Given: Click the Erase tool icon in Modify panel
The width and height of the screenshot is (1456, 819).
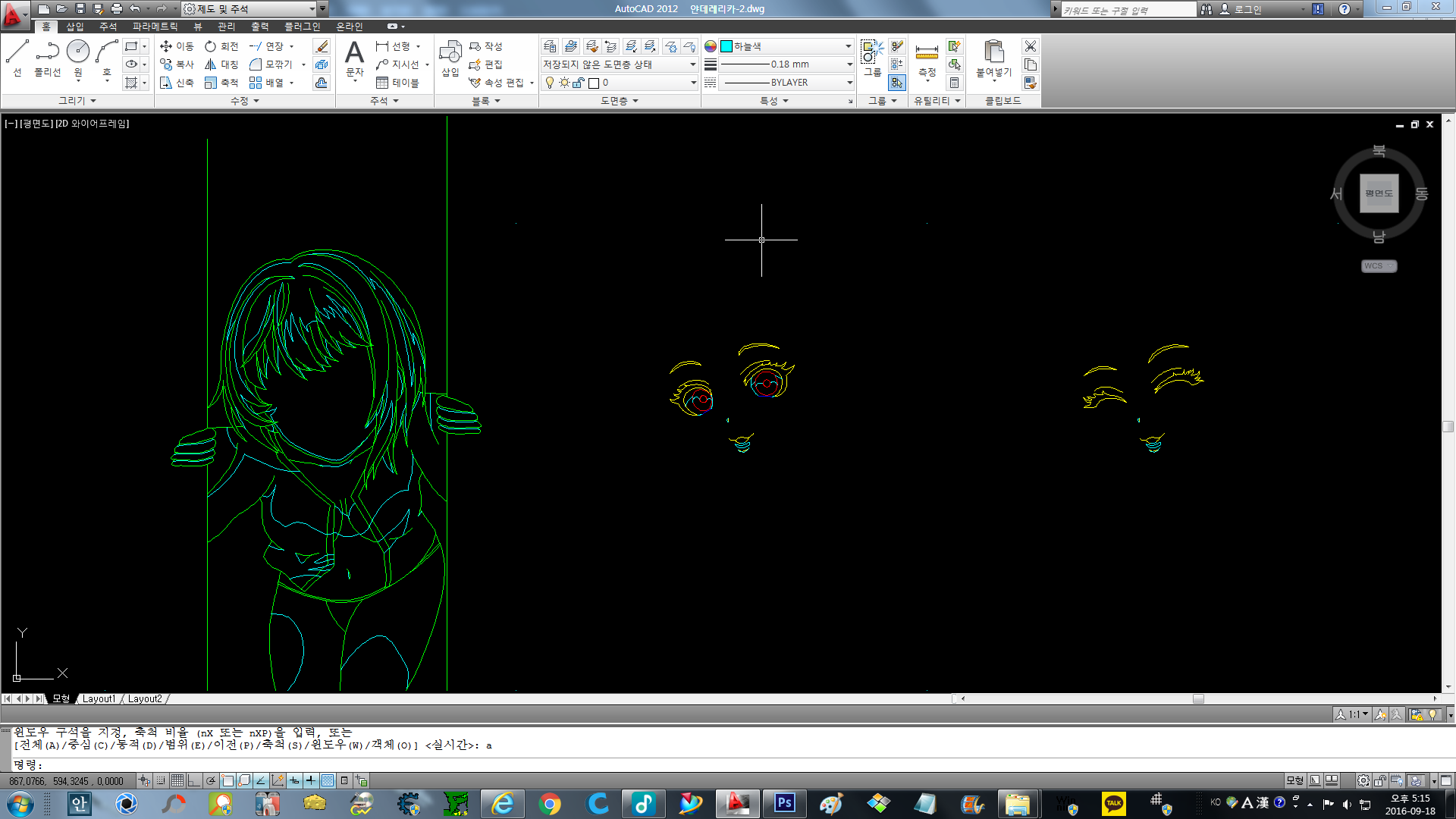Looking at the screenshot, I should click(x=322, y=46).
